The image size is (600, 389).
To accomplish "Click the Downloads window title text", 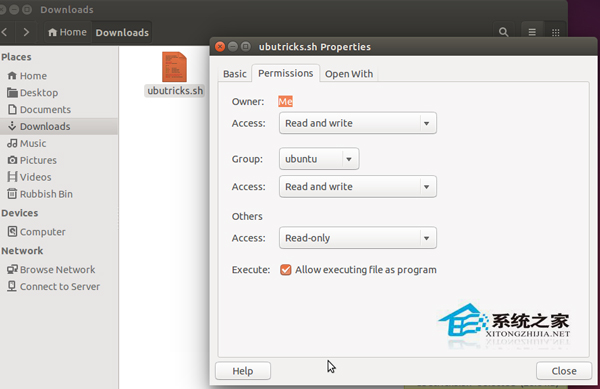I will (x=67, y=10).
